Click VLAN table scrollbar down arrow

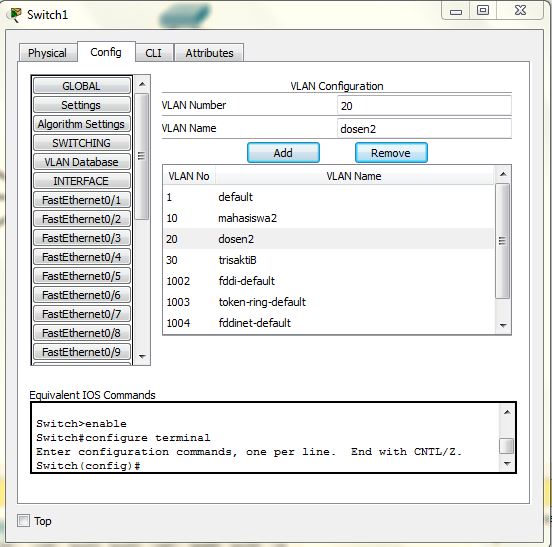(x=503, y=326)
